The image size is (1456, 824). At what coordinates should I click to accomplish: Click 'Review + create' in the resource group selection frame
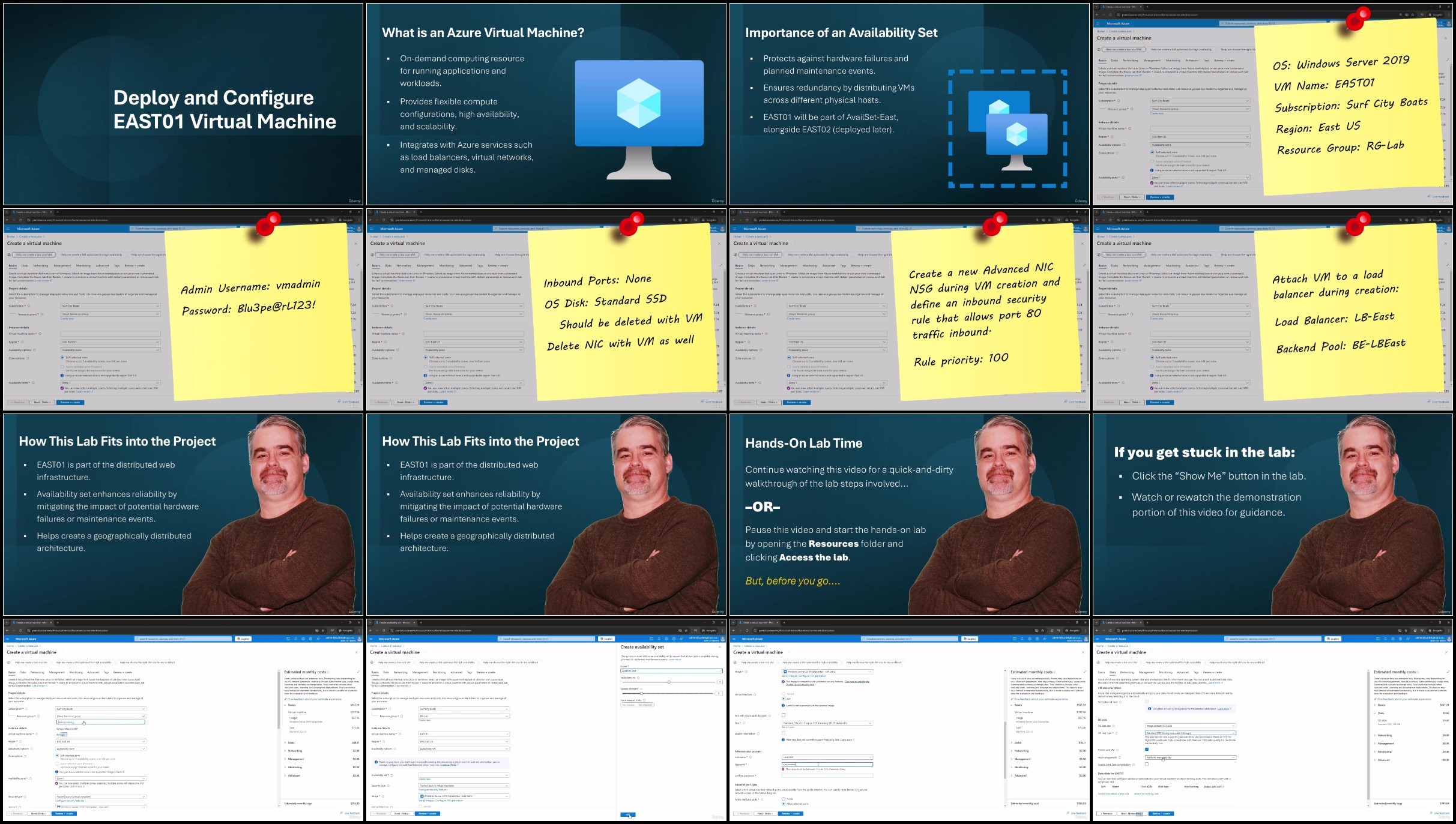[x=64, y=813]
